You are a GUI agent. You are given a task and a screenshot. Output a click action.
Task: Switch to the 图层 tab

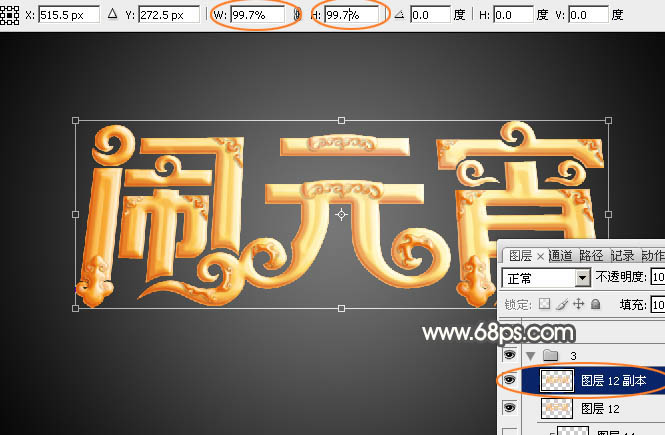[520, 256]
